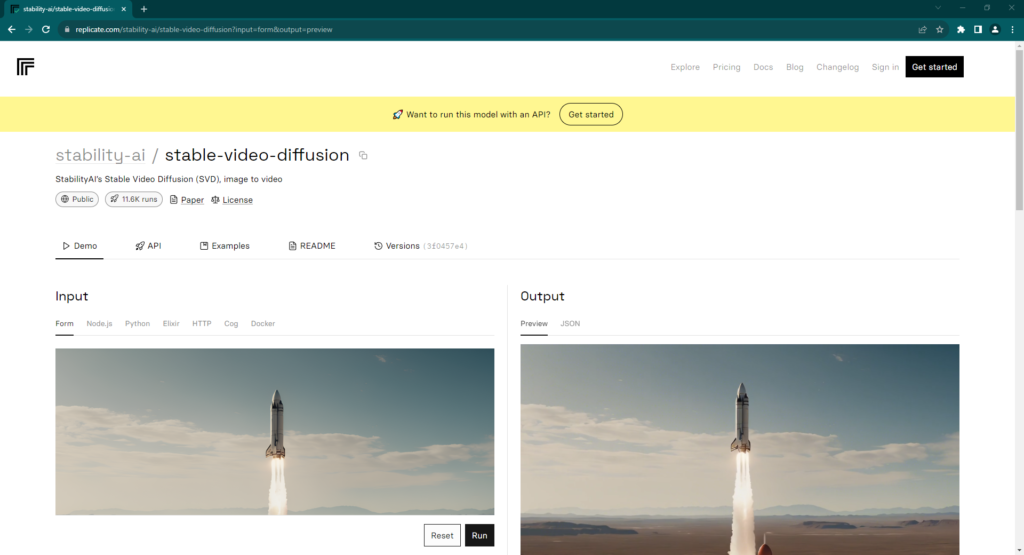This screenshot has height=555, width=1024.
Task: Select the Docker input tab
Action: pos(263,324)
